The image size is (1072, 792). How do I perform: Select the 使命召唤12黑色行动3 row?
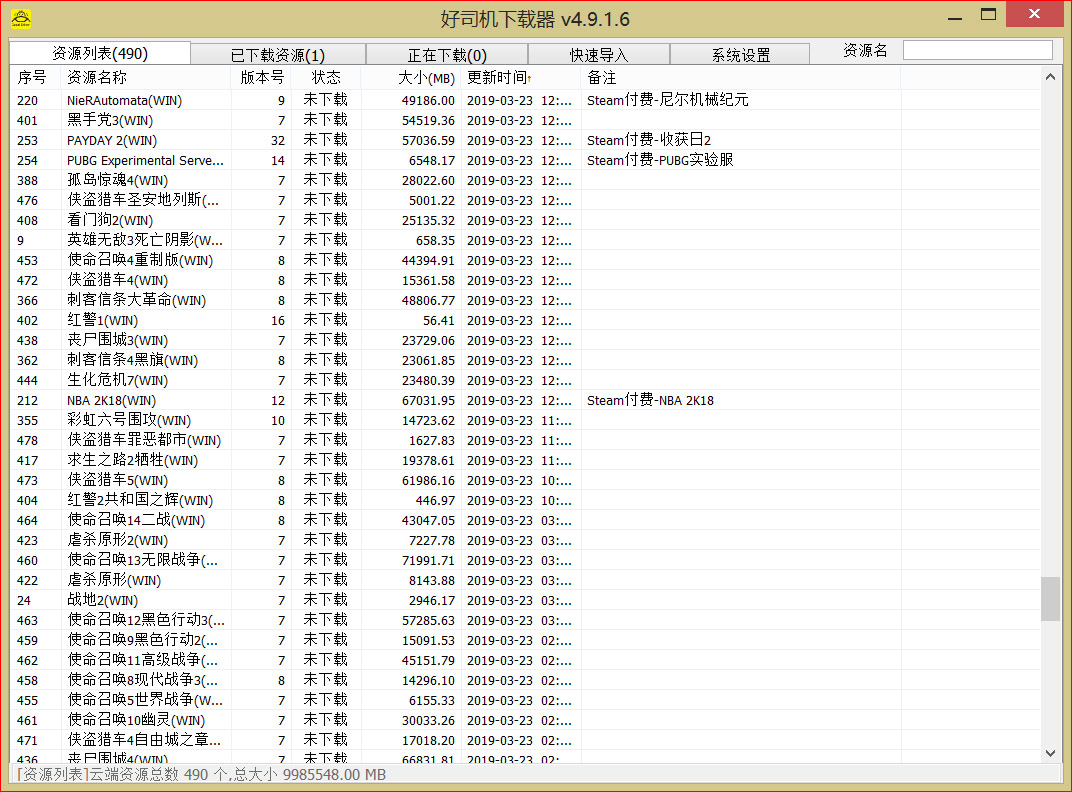[525, 620]
